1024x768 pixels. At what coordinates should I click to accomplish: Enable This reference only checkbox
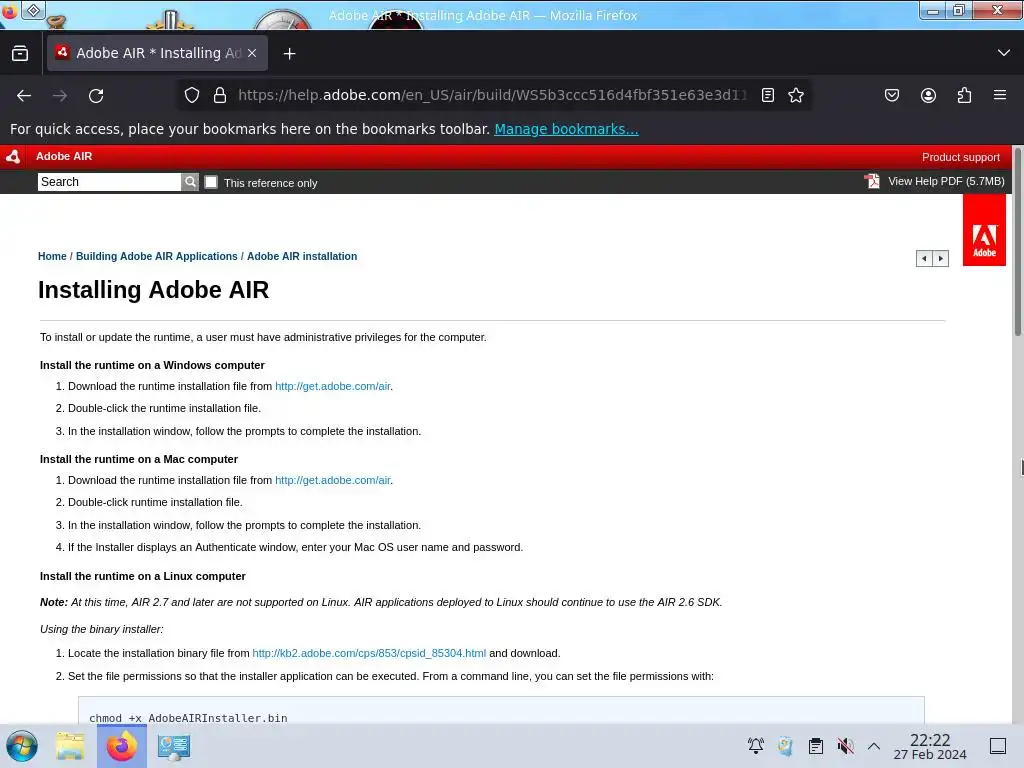pos(211,182)
